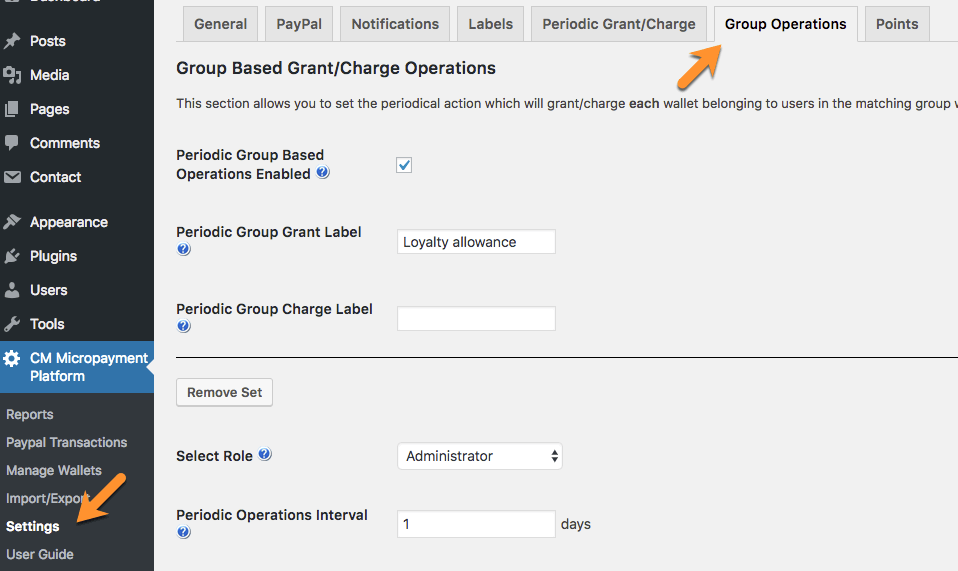958x571 pixels.
Task: Switch to Periodic Grant/Charge tab
Action: tap(619, 24)
